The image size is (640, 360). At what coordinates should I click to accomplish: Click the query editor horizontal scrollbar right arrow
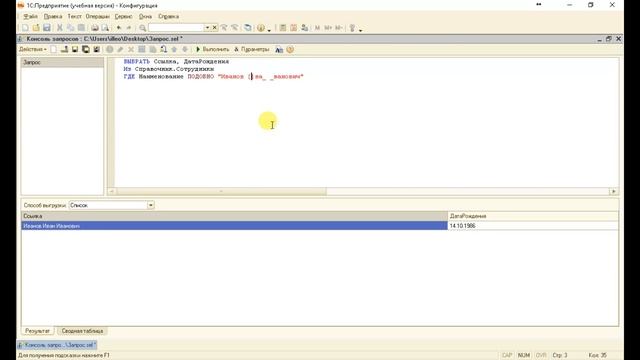point(613,191)
